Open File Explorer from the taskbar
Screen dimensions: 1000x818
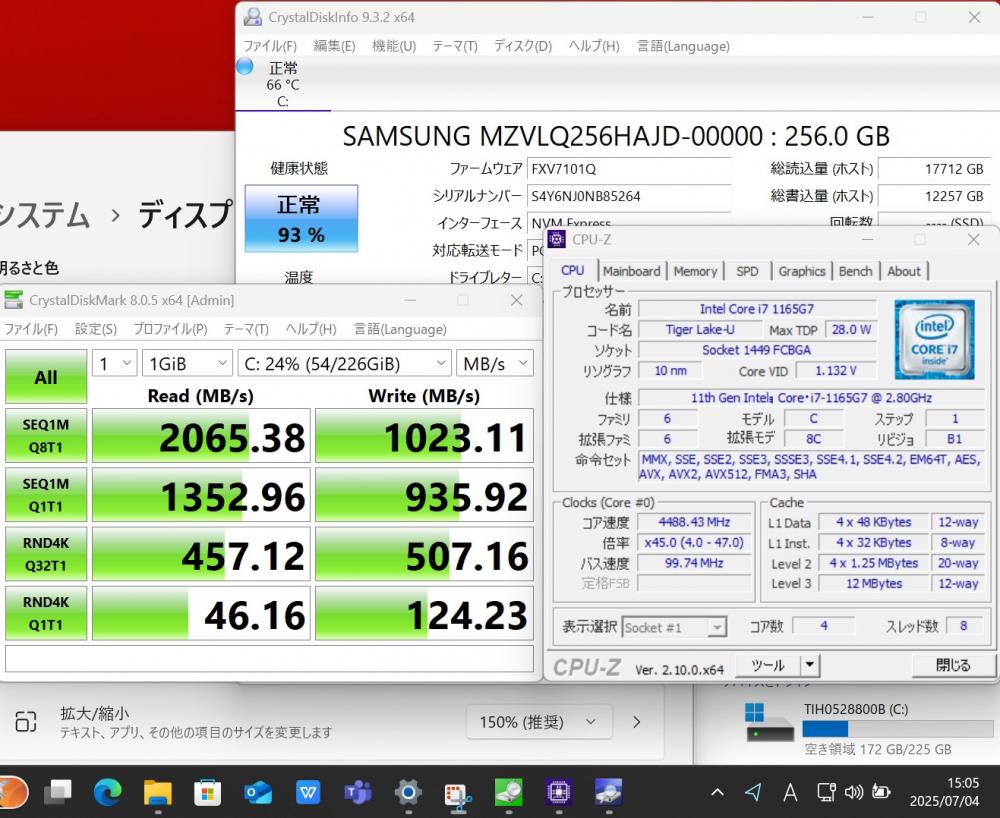(158, 792)
